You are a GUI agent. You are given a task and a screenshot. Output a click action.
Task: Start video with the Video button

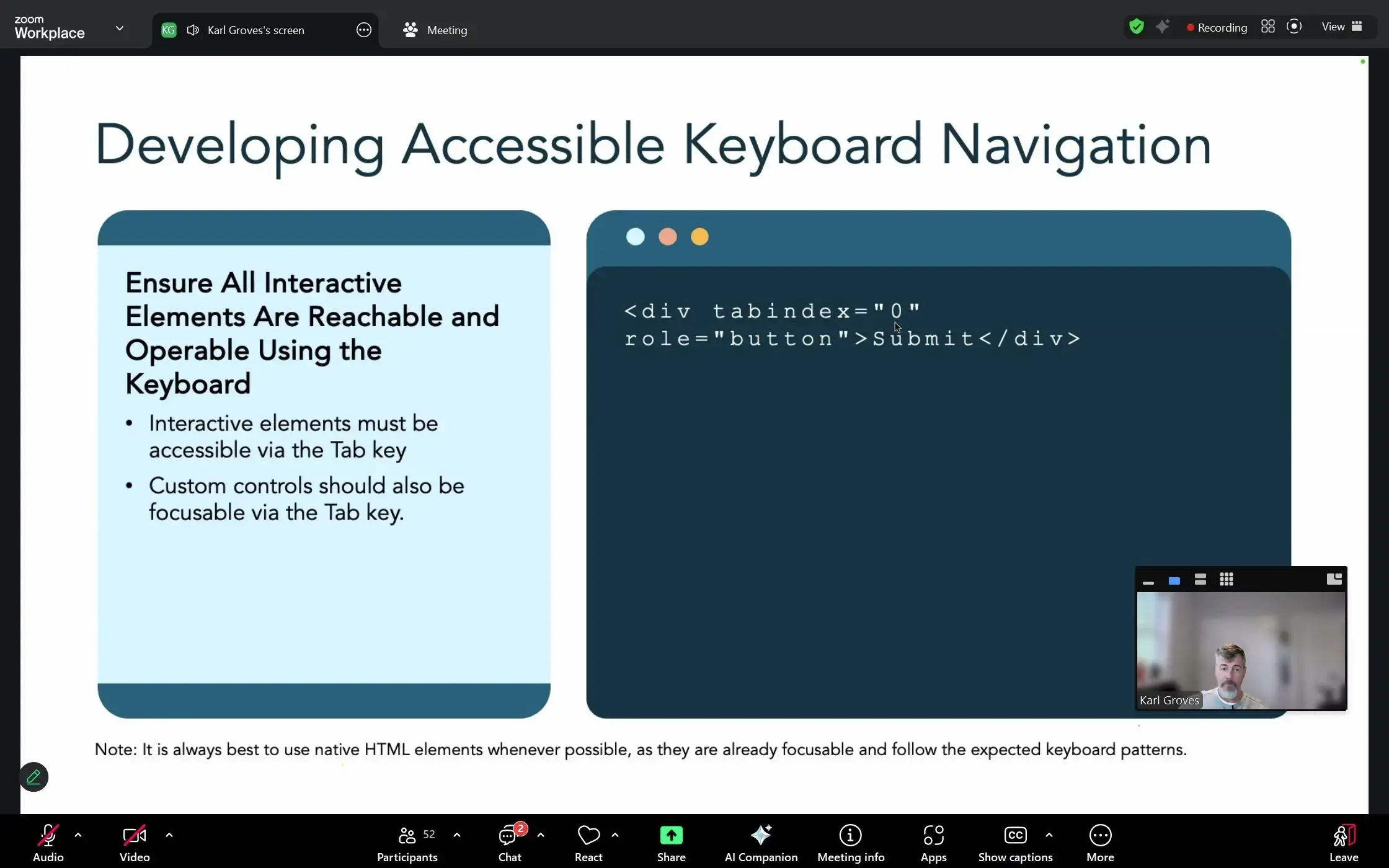point(135,843)
